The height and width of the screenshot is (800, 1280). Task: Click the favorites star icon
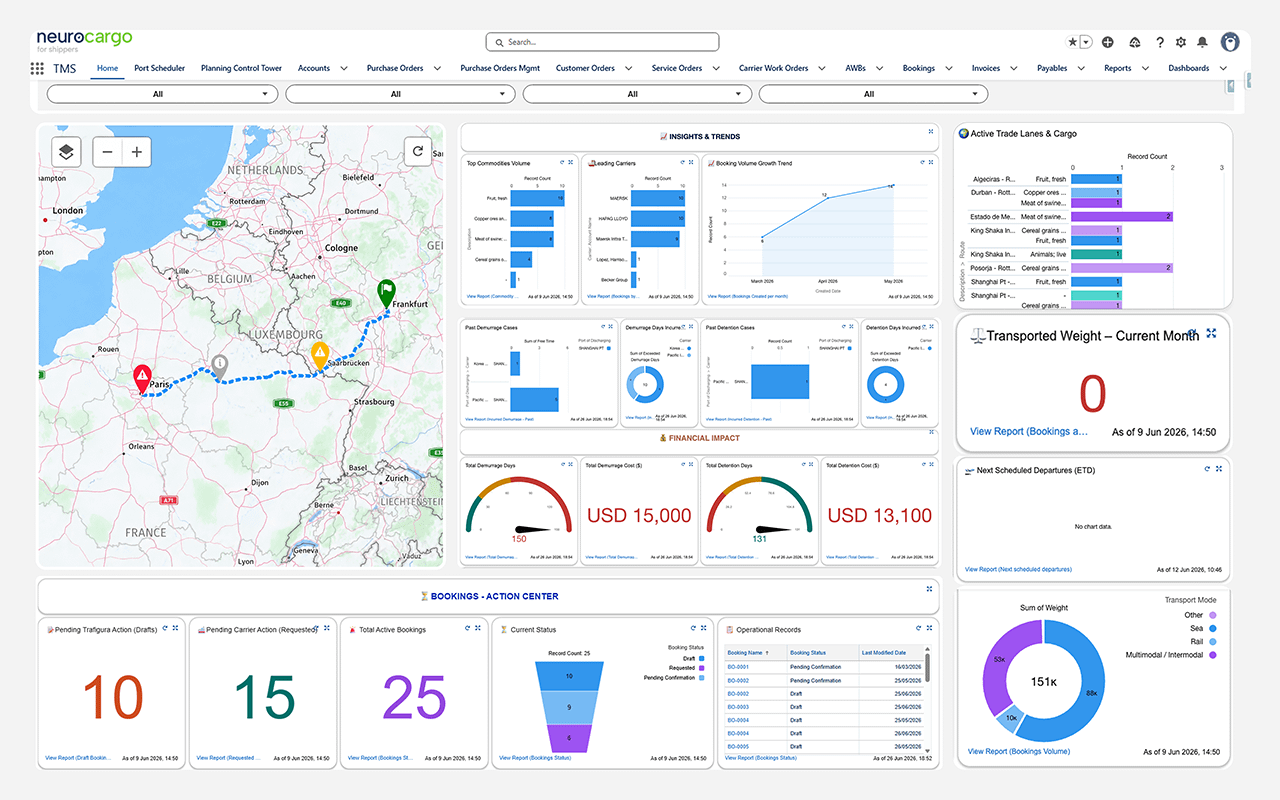pyautogui.click(x=1073, y=42)
